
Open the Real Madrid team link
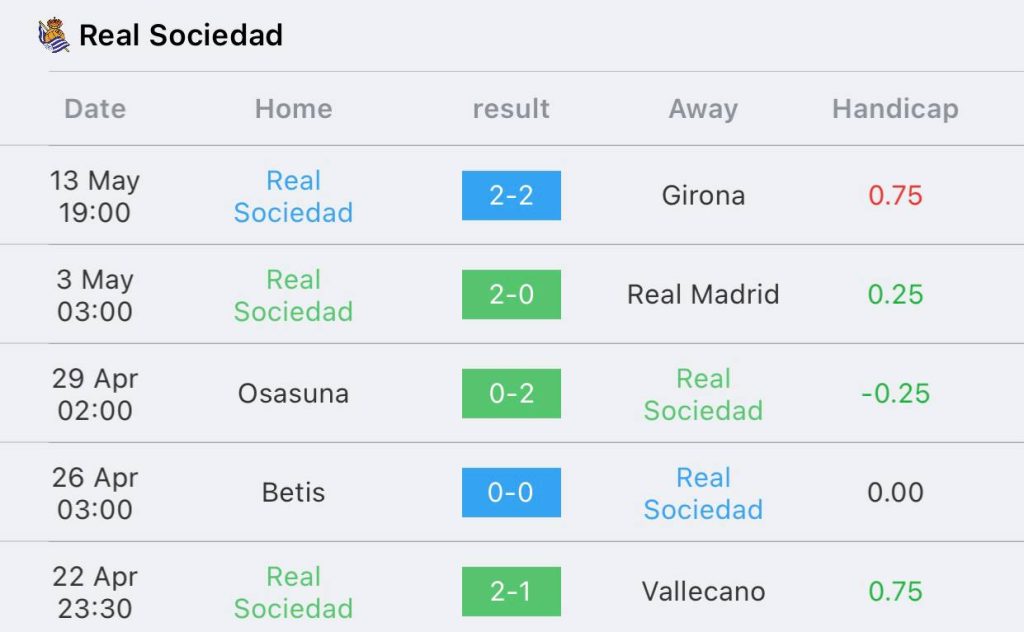point(703,294)
